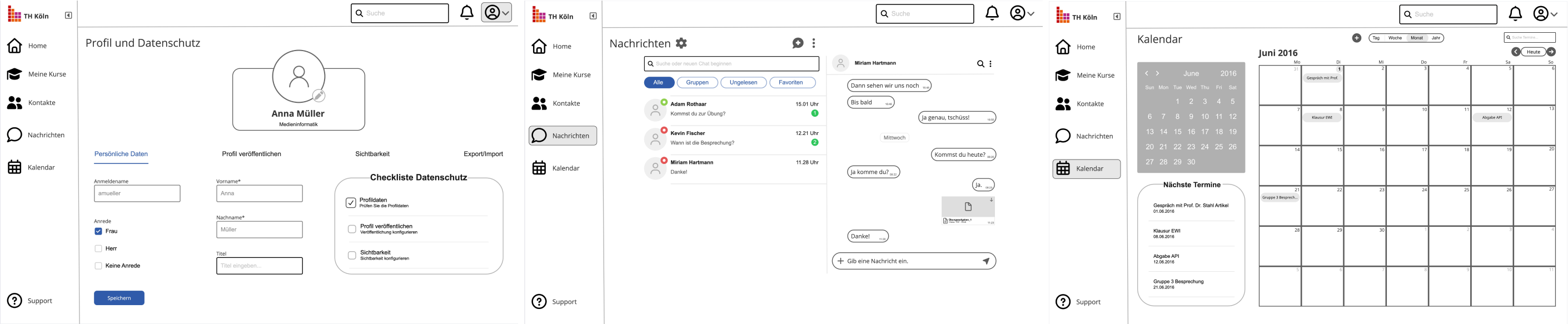The width and height of the screenshot is (1568, 324).
Task: Tick Profil veröffentlichen in Checkliste Datenschutz
Action: pos(352,229)
